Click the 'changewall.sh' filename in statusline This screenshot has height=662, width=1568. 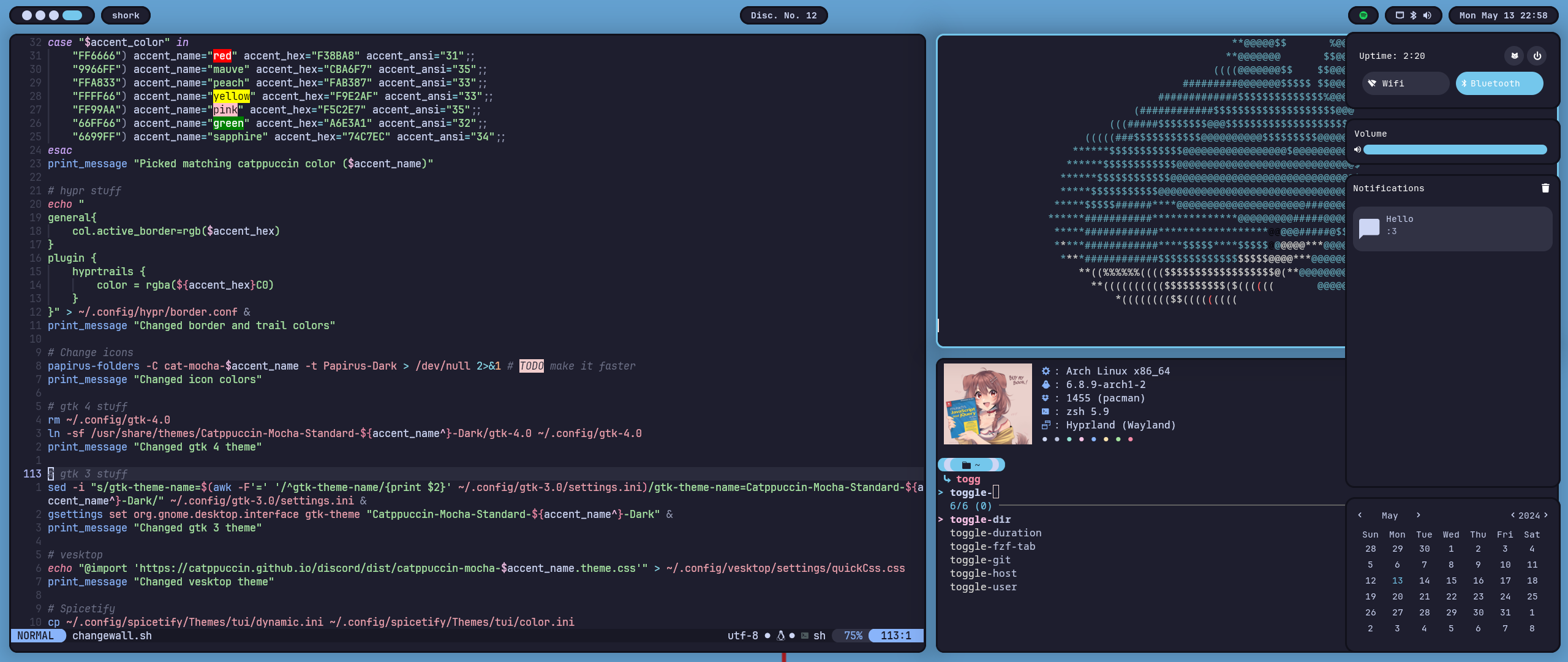point(112,636)
